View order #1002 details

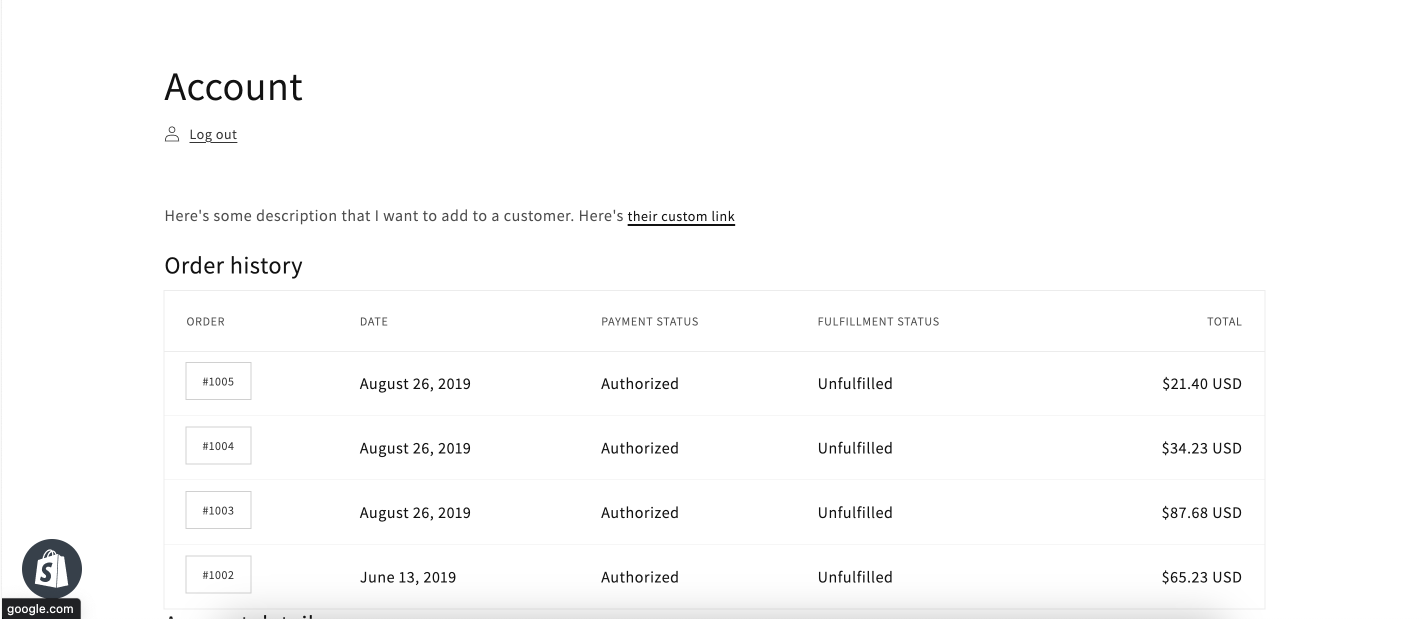point(218,575)
